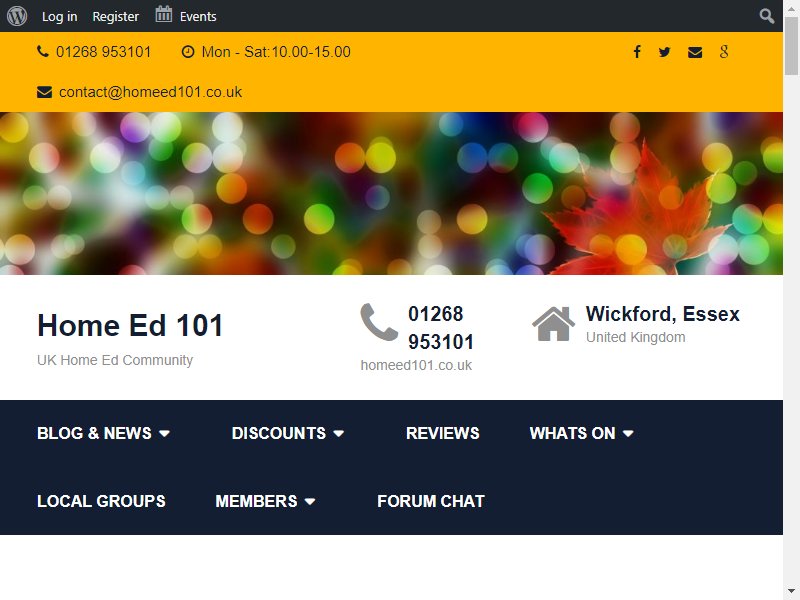Open the Whats On menu
Screen dimensions: 800x600
[x=572, y=433]
